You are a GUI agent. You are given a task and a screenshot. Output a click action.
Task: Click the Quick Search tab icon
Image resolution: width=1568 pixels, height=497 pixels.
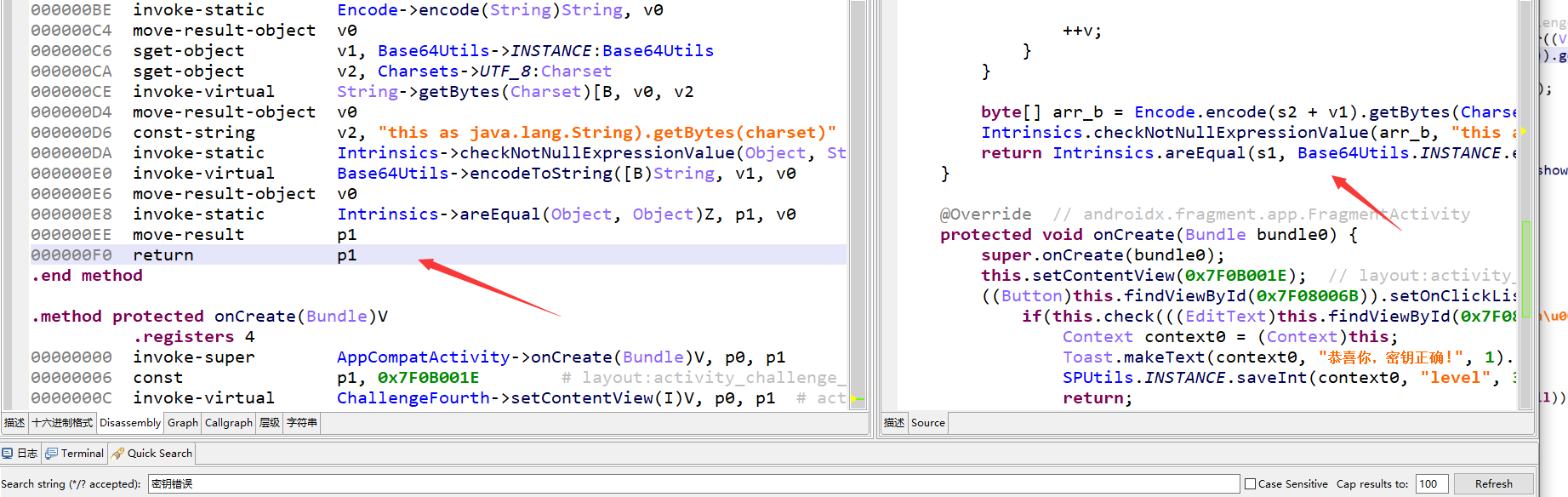[x=118, y=454]
